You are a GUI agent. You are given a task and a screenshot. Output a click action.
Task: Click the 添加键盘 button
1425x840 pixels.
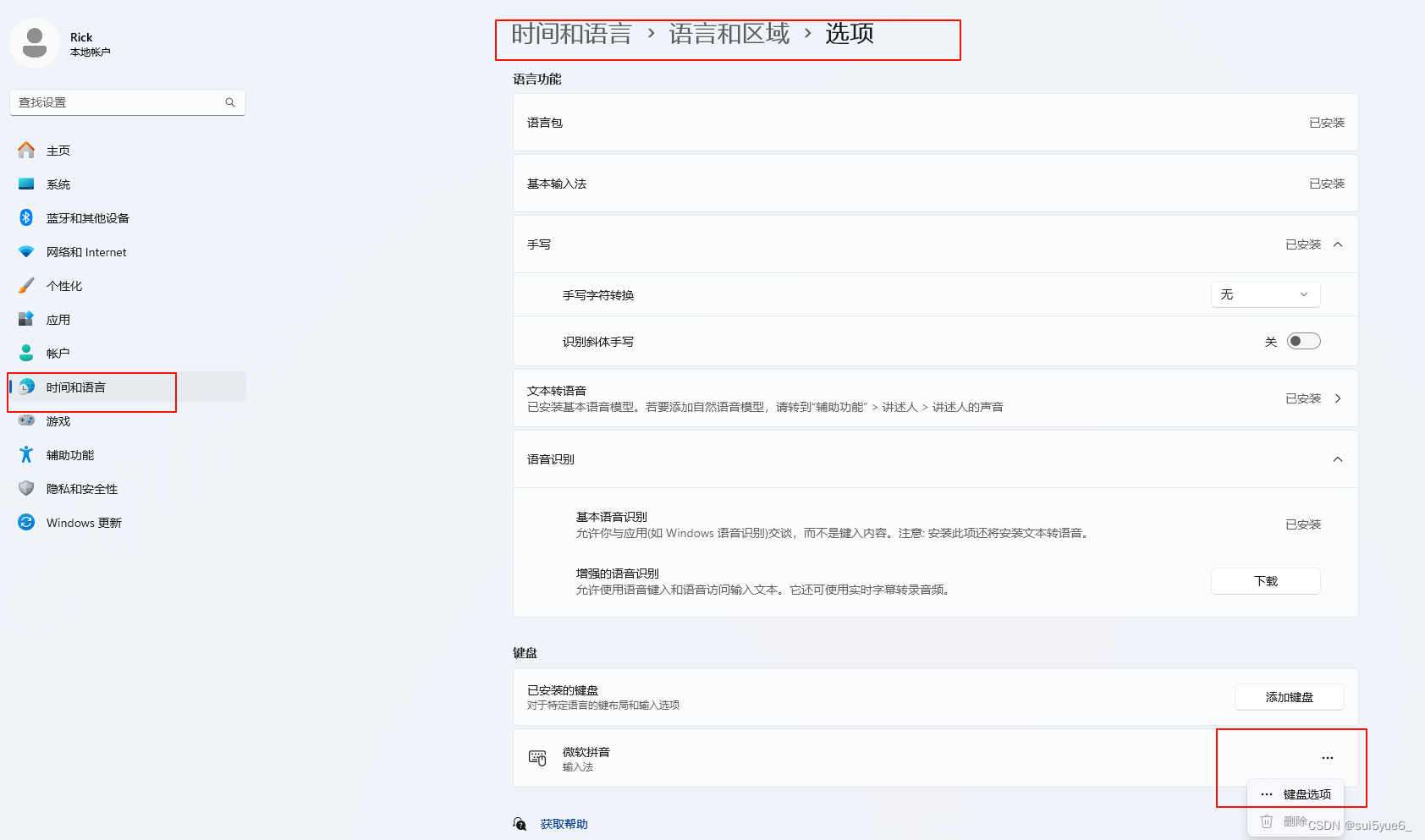click(1290, 697)
